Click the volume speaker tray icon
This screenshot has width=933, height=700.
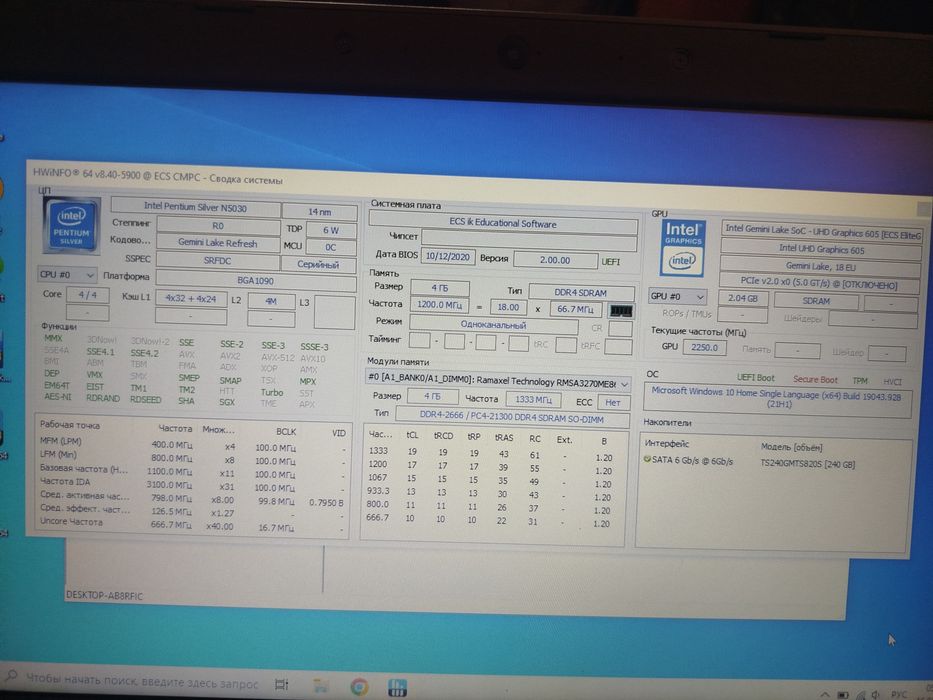[875, 695]
